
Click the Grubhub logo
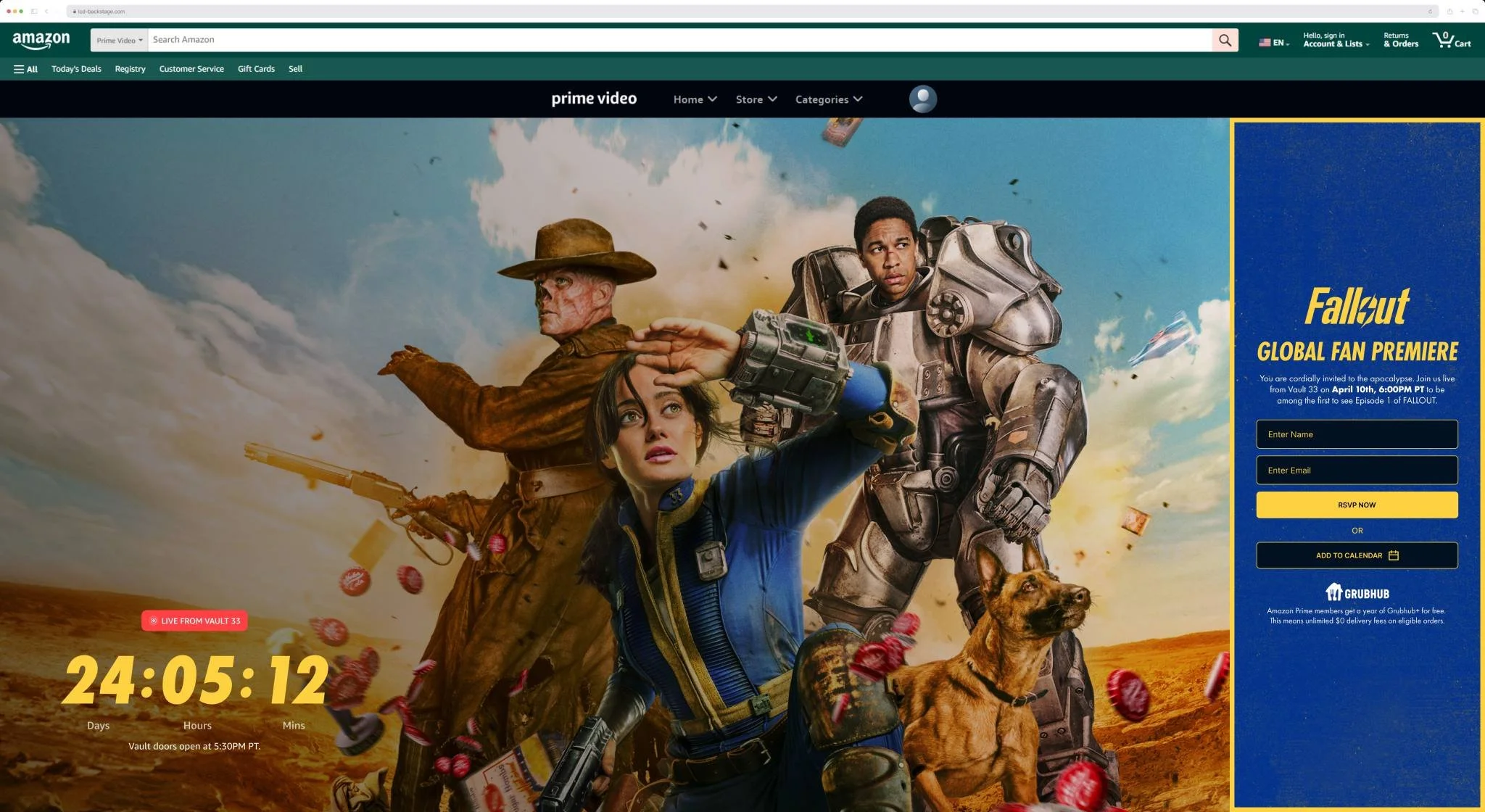(1357, 592)
